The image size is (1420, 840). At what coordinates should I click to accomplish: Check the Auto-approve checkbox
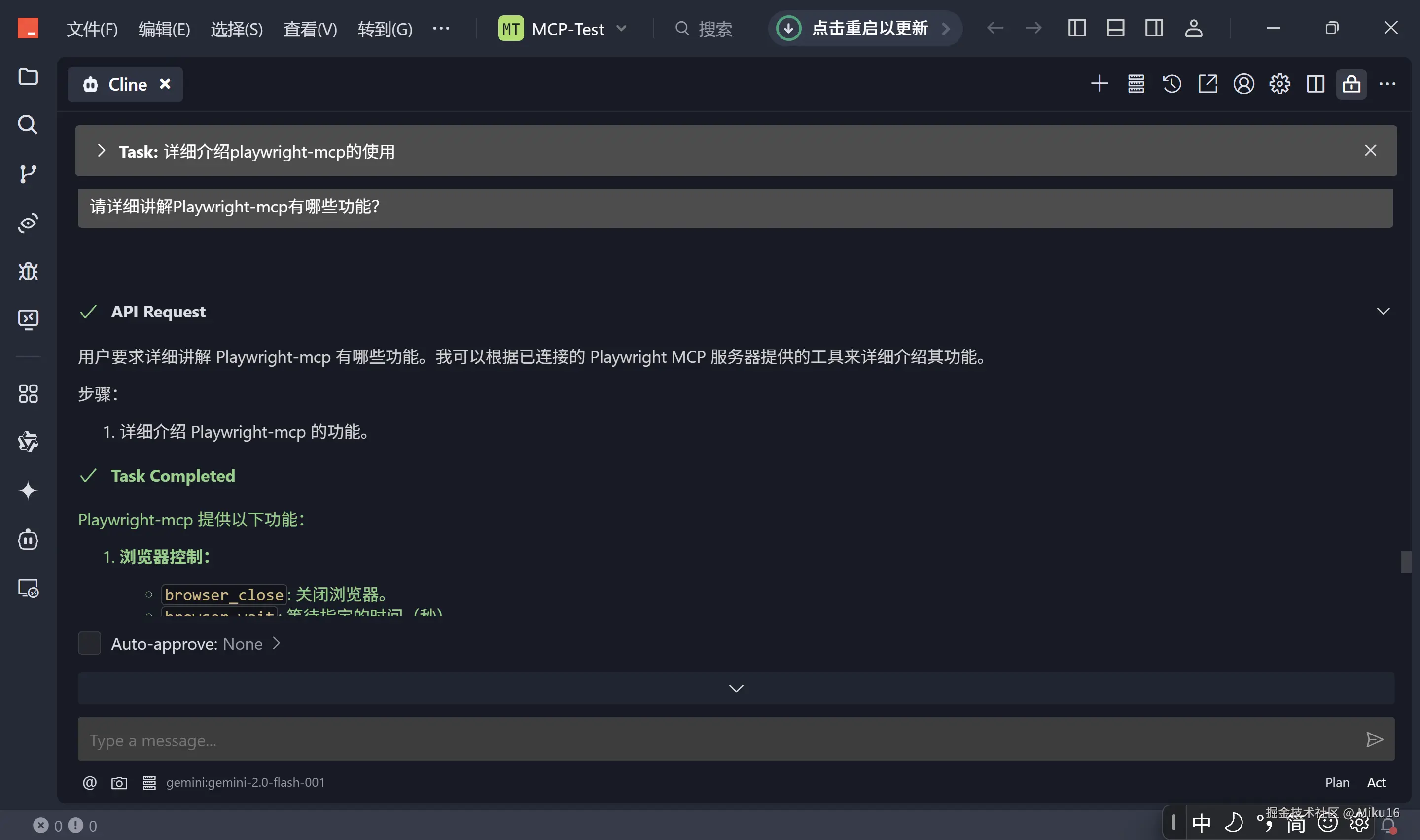pos(89,643)
